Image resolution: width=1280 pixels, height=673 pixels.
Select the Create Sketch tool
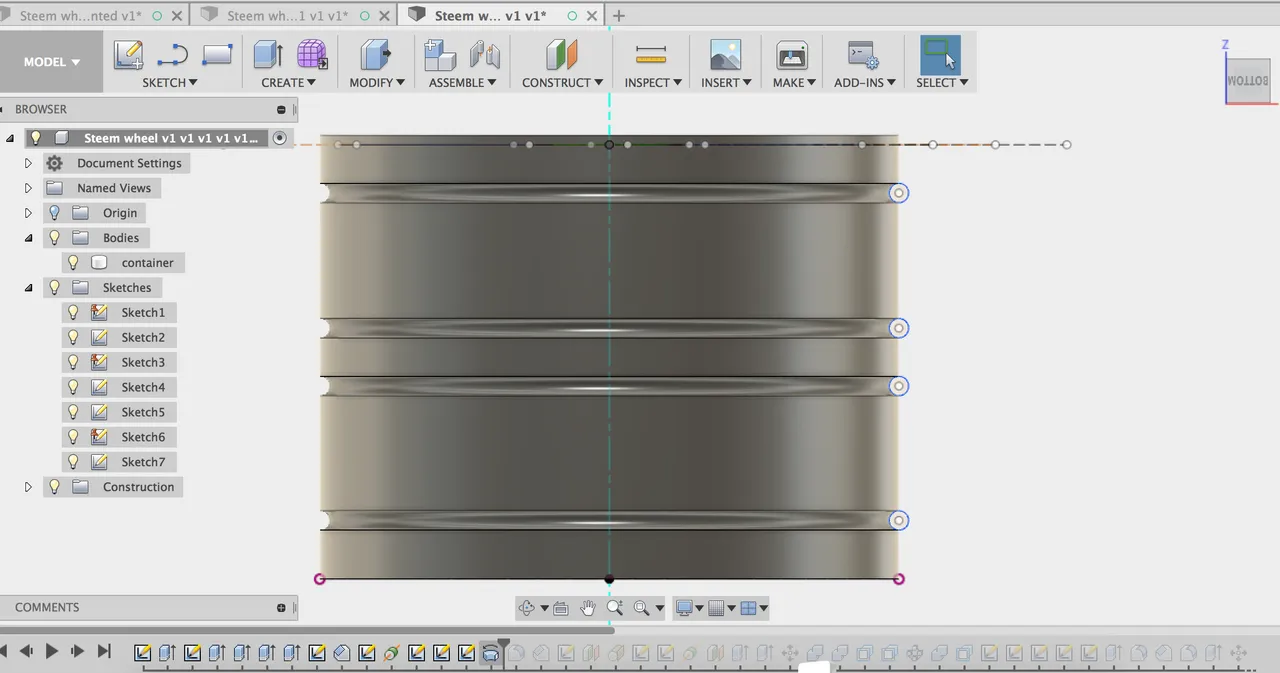click(x=128, y=54)
